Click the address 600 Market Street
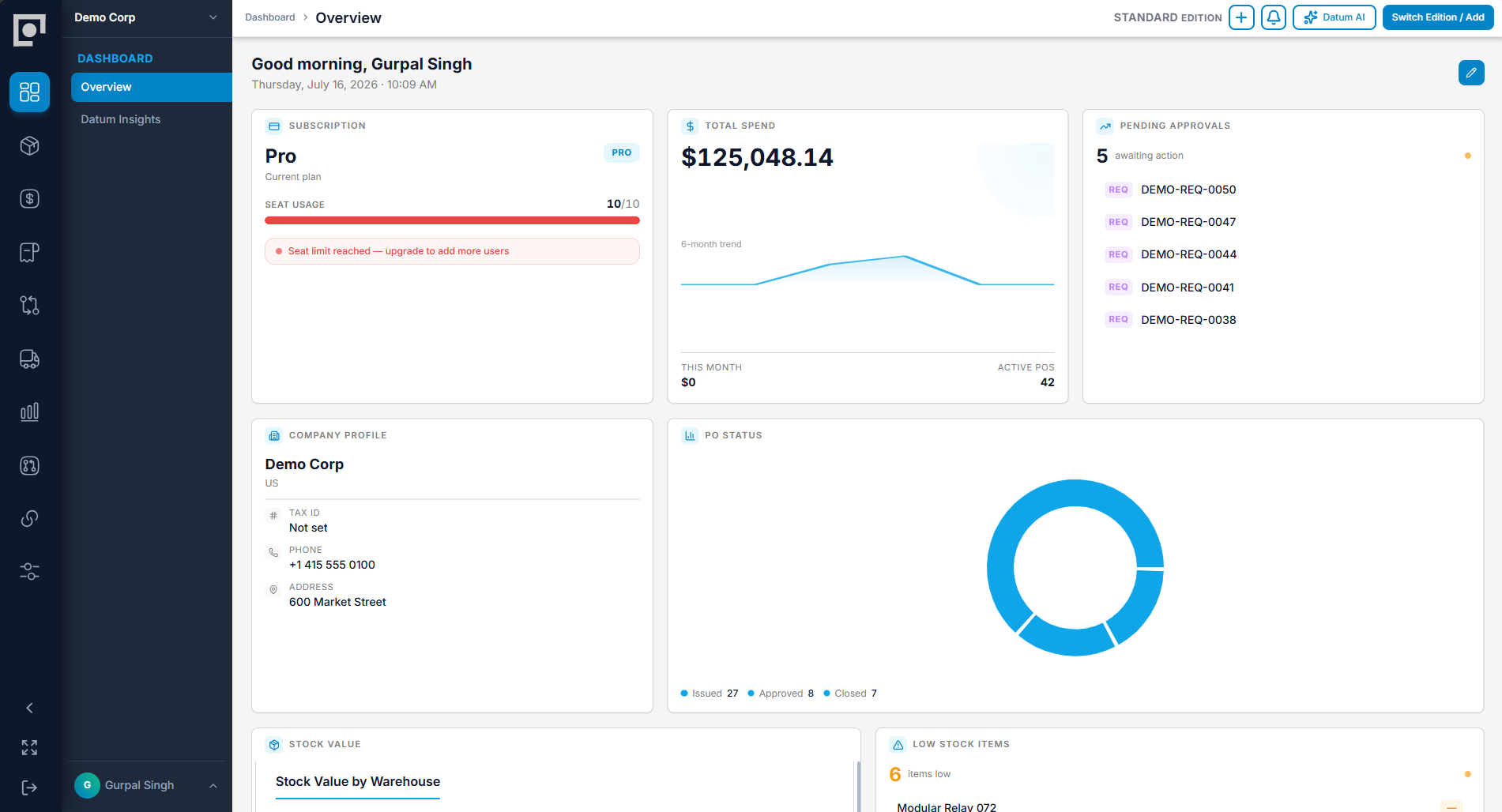The height and width of the screenshot is (812, 1502). click(337, 602)
